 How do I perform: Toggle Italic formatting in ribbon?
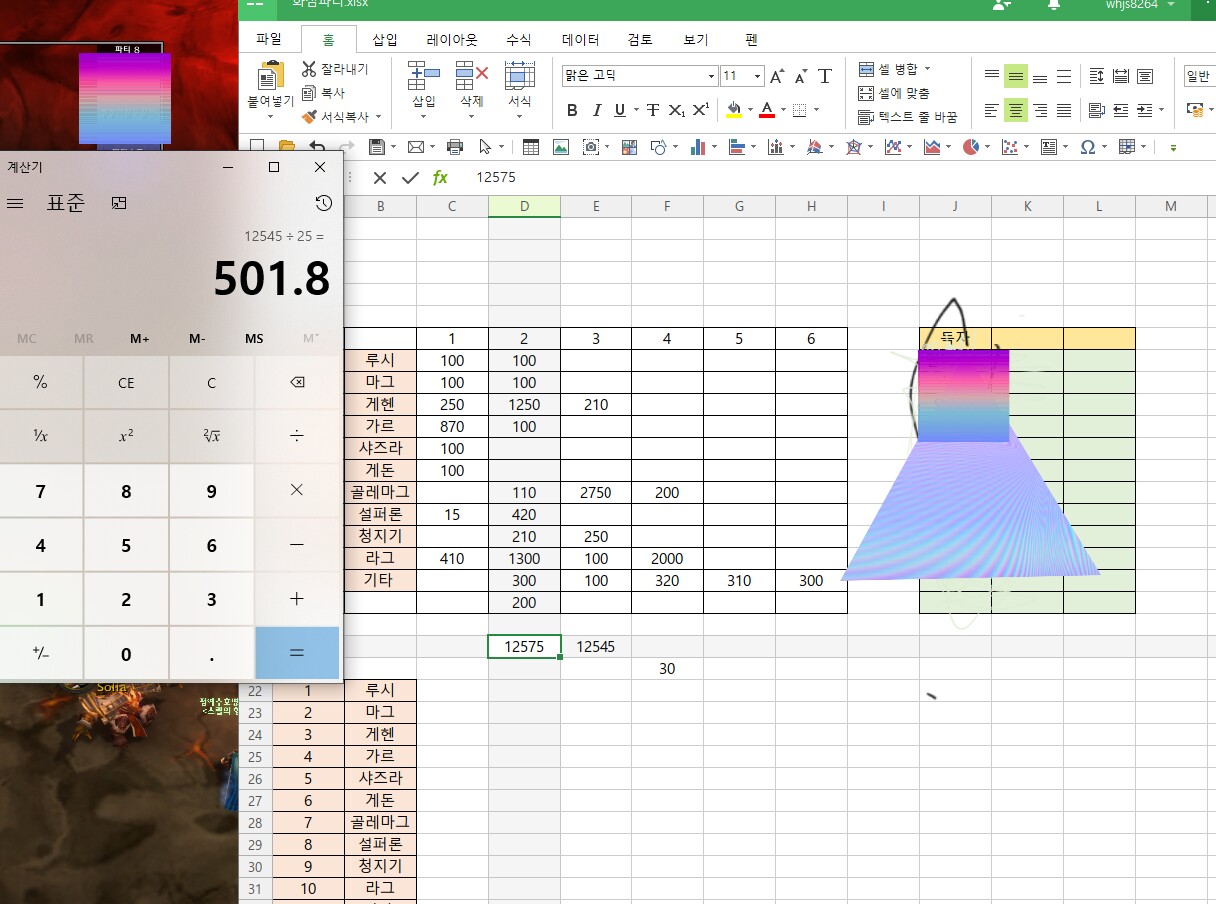coord(597,110)
